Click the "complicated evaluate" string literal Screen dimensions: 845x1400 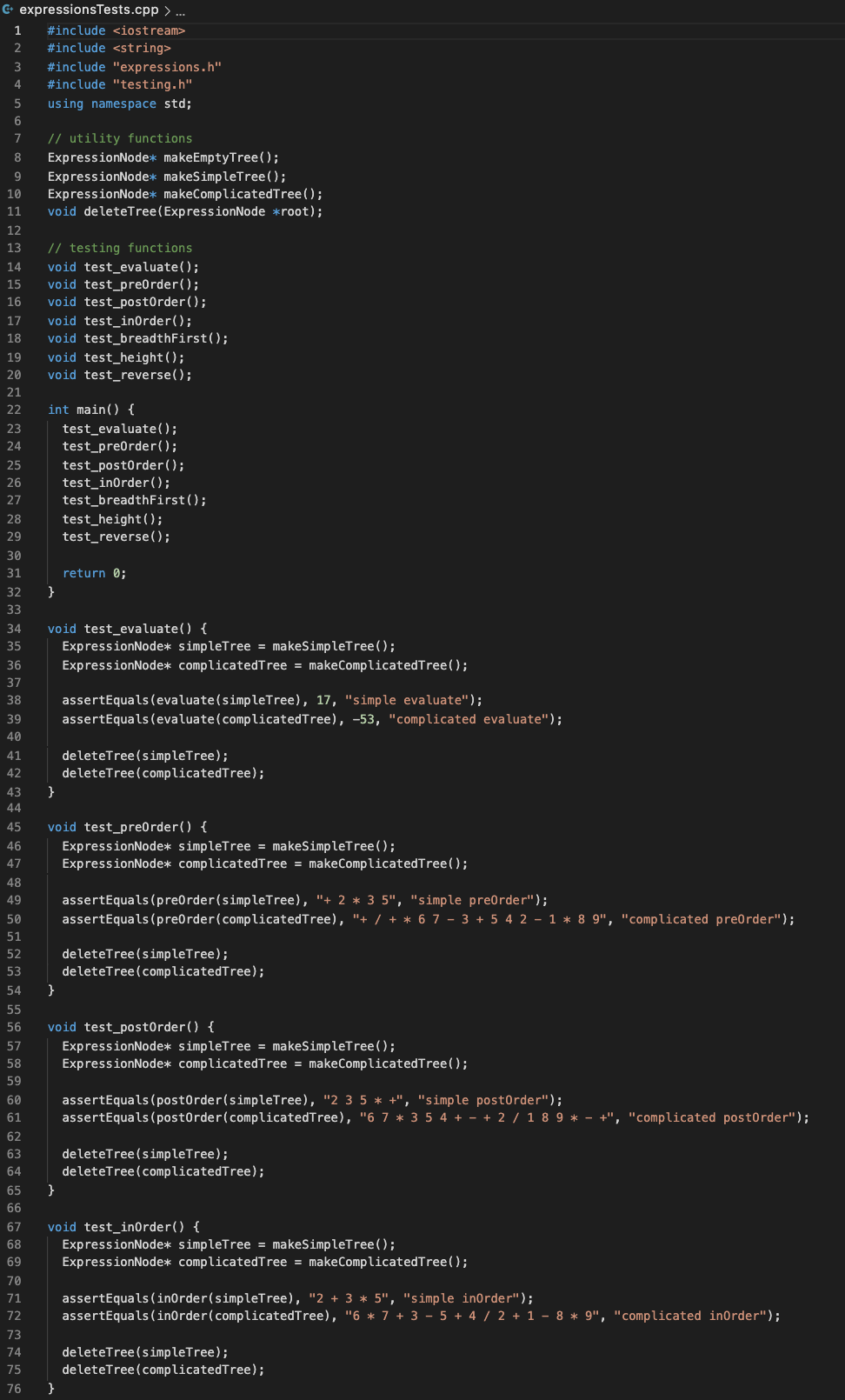[469, 719]
